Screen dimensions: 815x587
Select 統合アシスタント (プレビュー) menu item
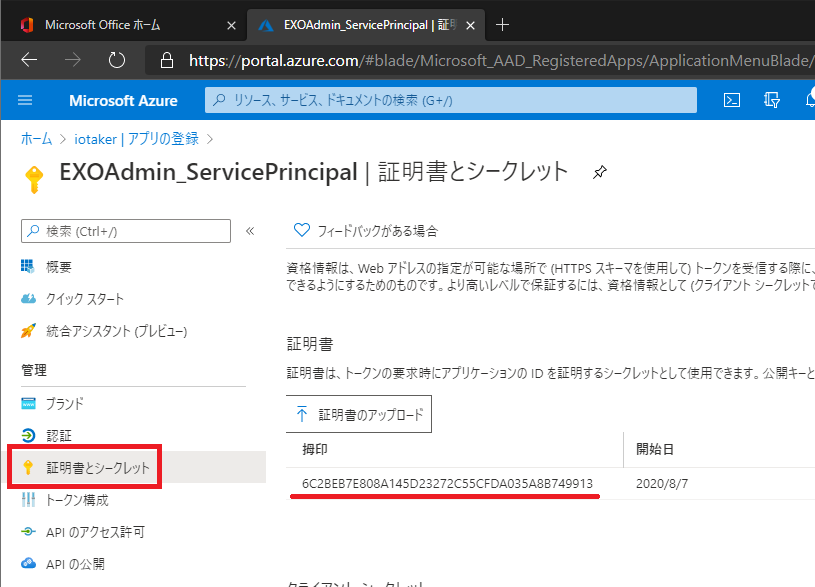click(x=115, y=331)
